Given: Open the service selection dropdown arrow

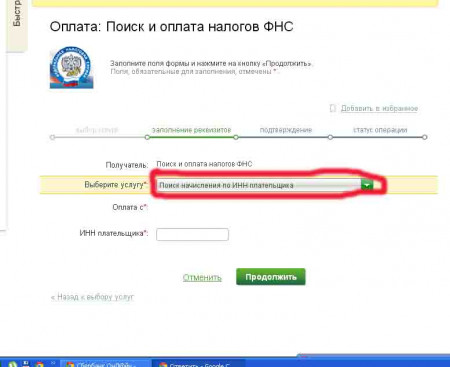Looking at the screenshot, I should pos(367,185).
